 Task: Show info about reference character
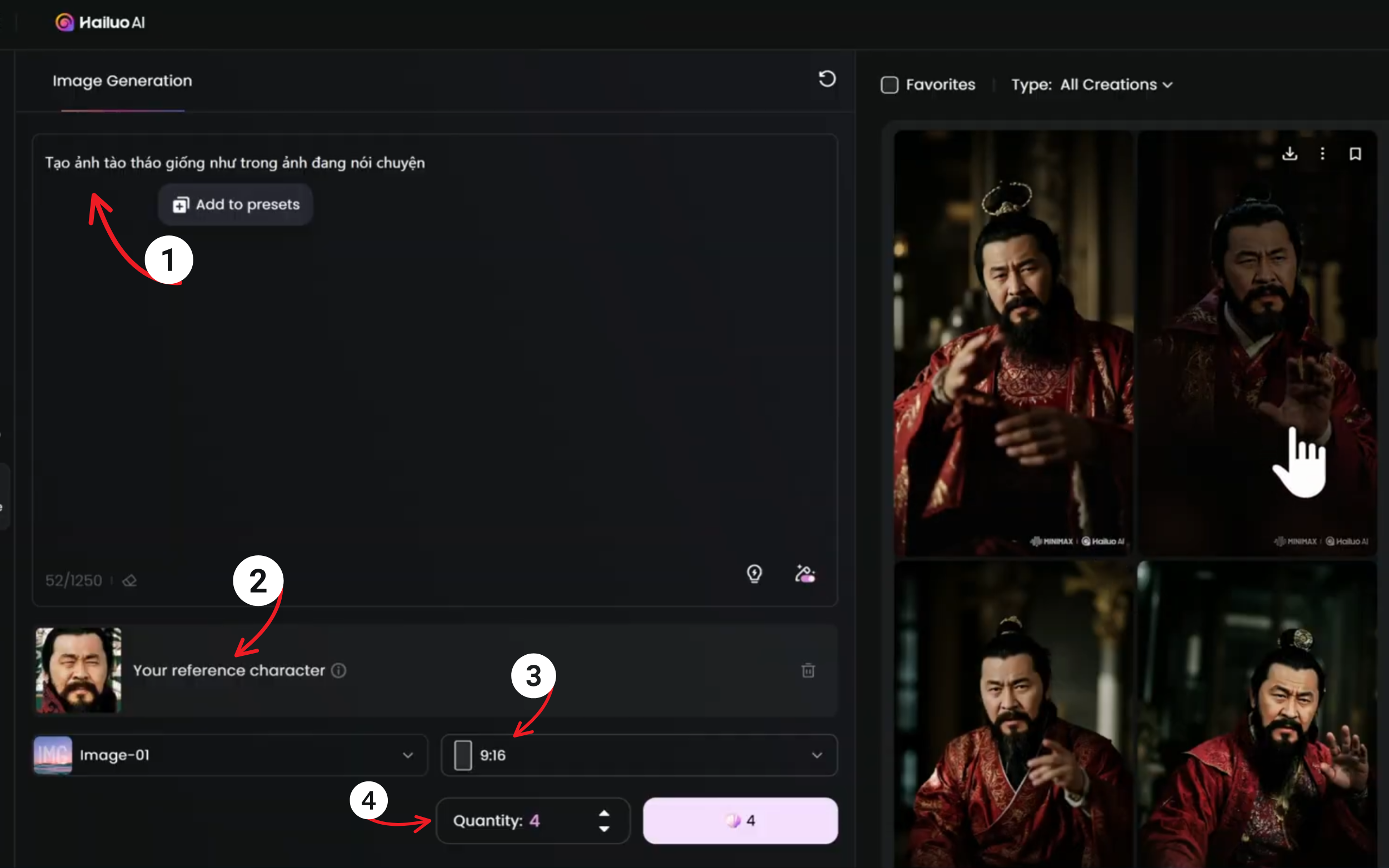coord(339,670)
